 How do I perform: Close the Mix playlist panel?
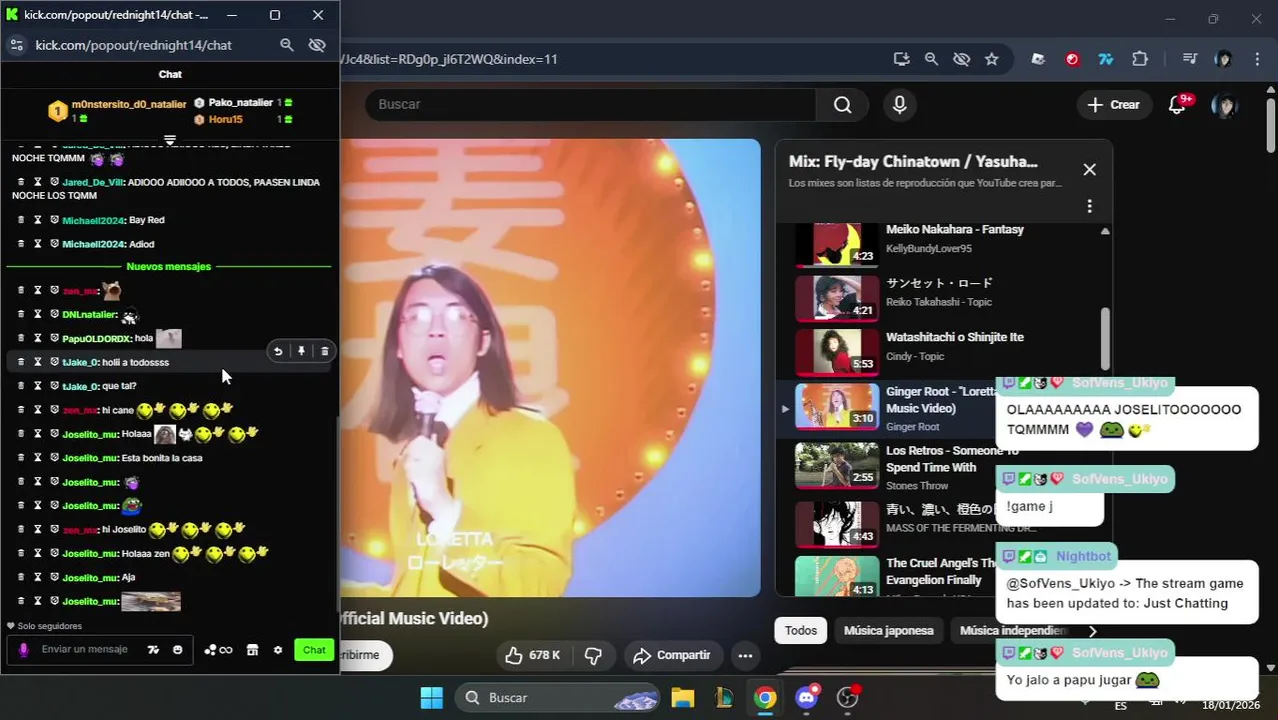(x=1090, y=170)
